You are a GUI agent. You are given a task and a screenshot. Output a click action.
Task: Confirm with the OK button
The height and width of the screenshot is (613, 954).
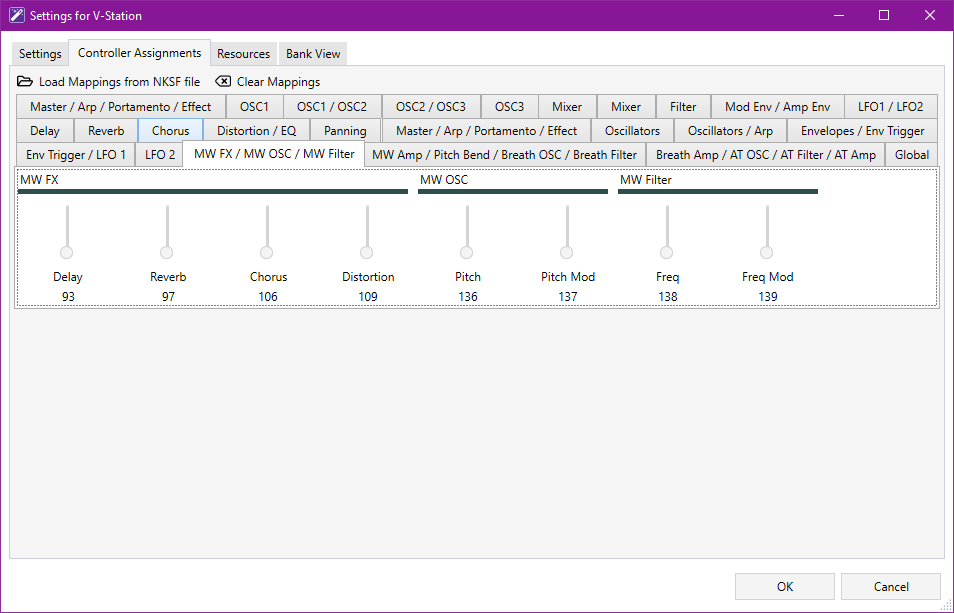click(x=785, y=587)
